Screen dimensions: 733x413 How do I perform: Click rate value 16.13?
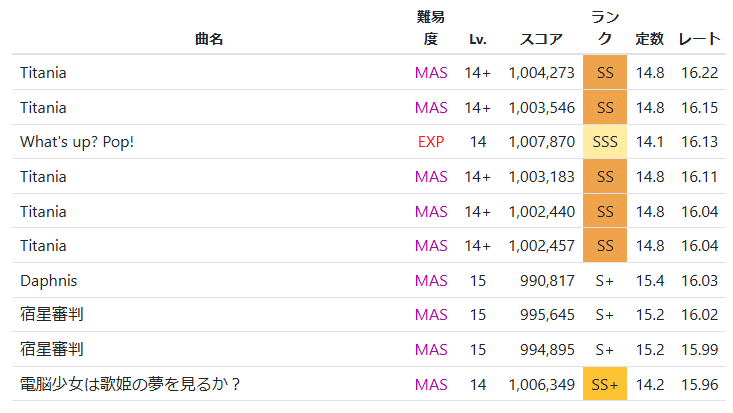(699, 142)
